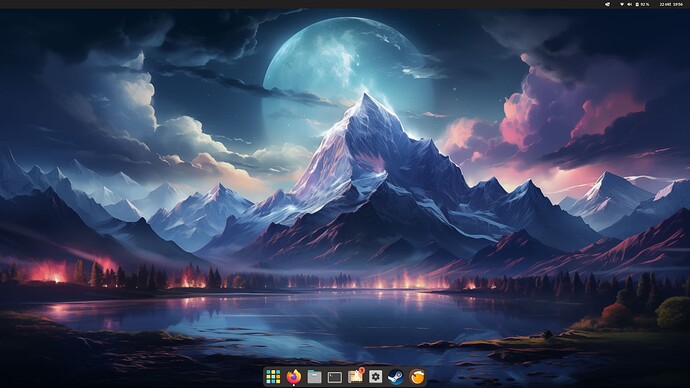The height and width of the screenshot is (388, 690).
Task: Click the central snowy mountain peak on desktop
Action: (365, 106)
